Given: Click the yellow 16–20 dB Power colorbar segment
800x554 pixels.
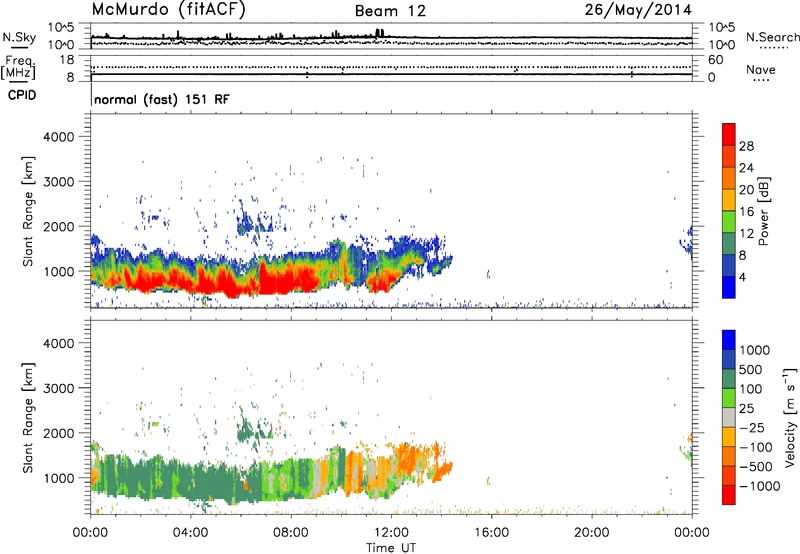Looking at the screenshot, I should tap(729, 199).
